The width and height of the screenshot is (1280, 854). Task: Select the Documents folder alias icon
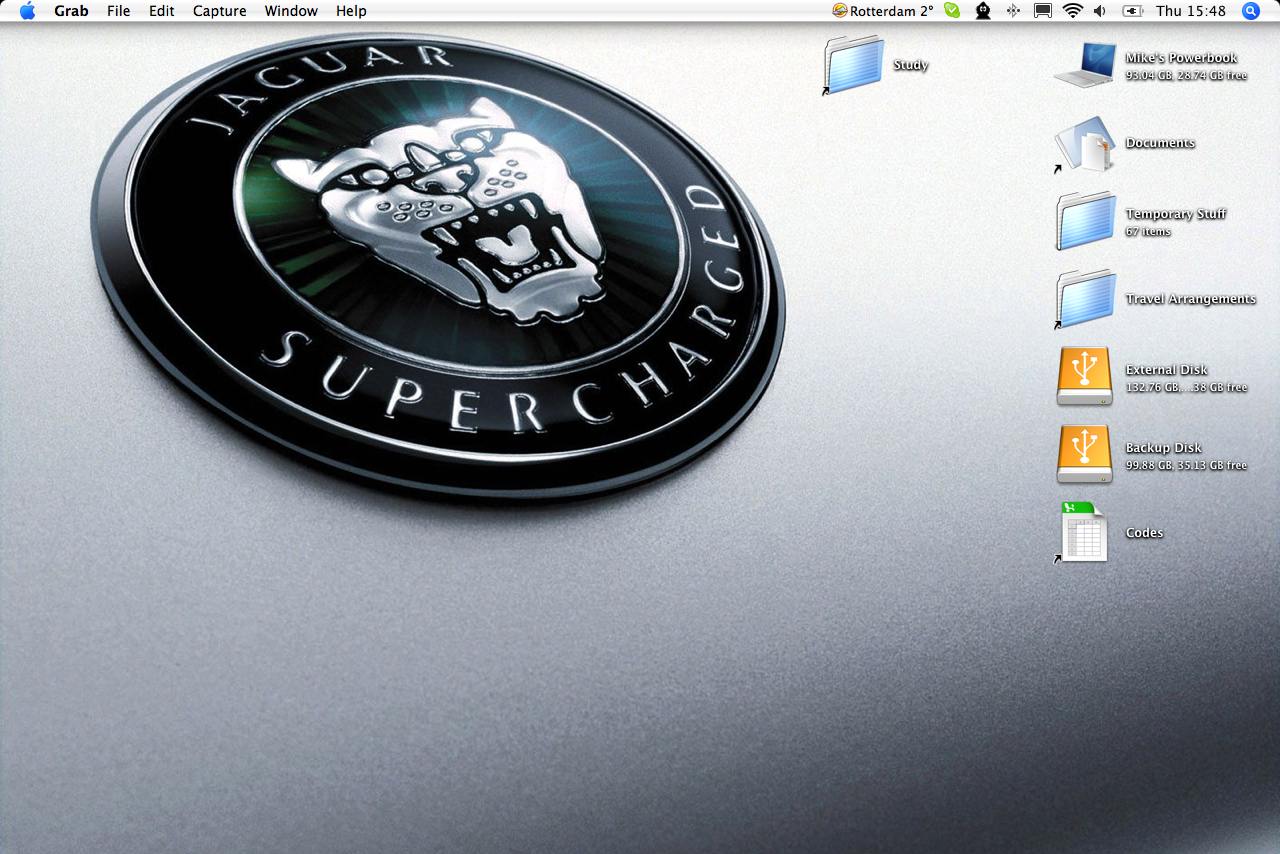pyautogui.click(x=1085, y=145)
